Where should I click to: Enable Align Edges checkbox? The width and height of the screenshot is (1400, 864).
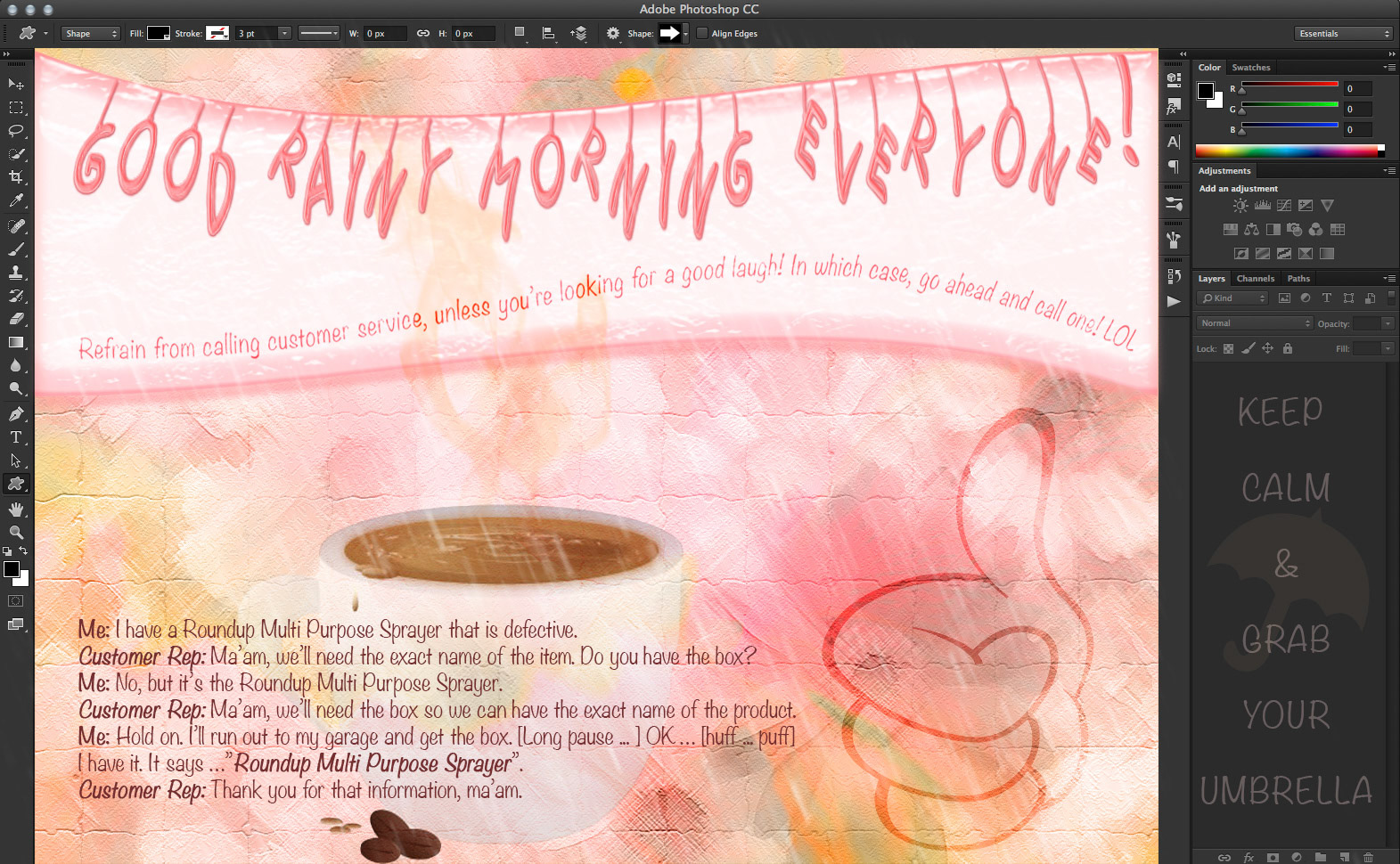click(702, 34)
